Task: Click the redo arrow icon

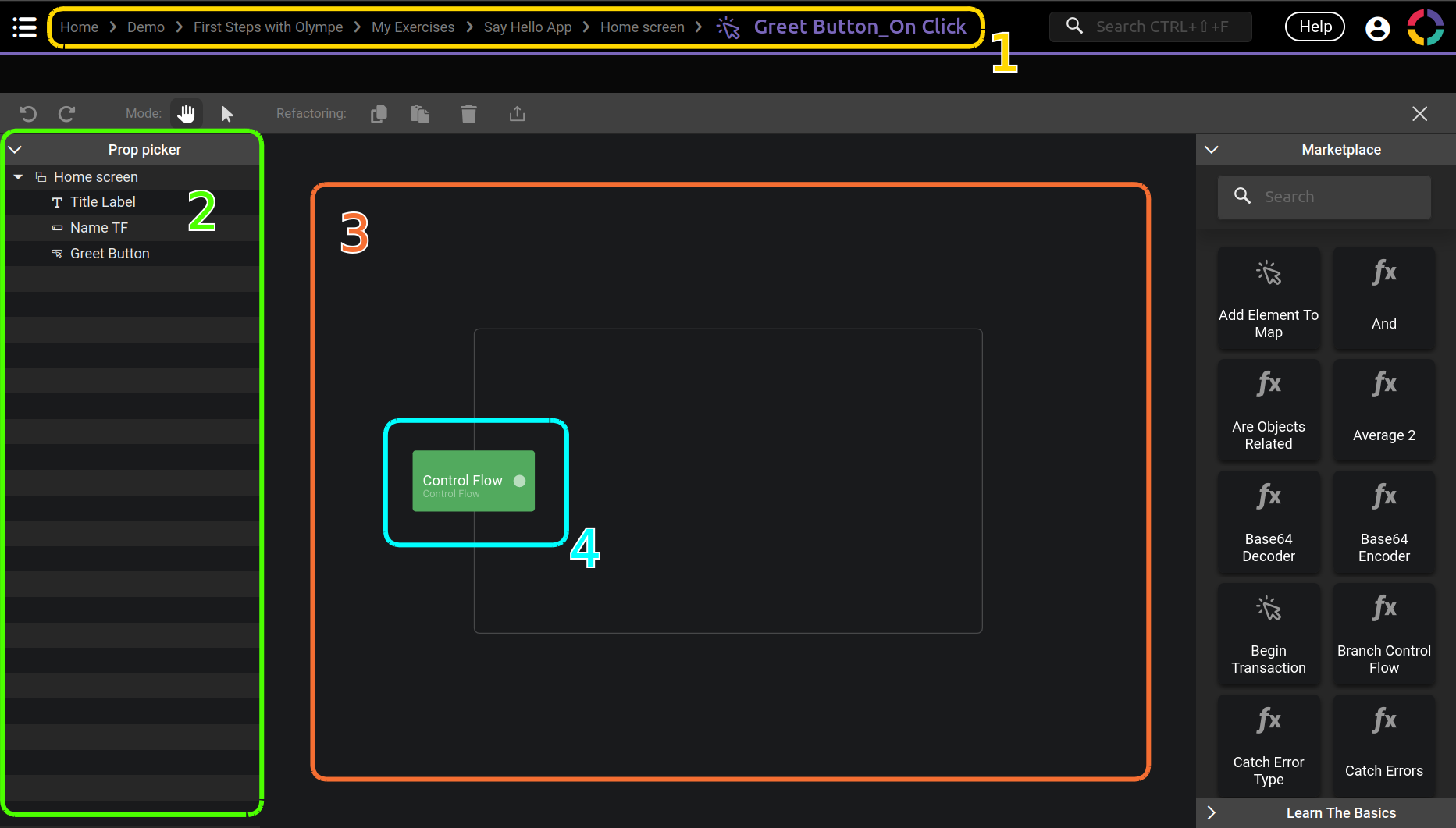Action: (67, 114)
